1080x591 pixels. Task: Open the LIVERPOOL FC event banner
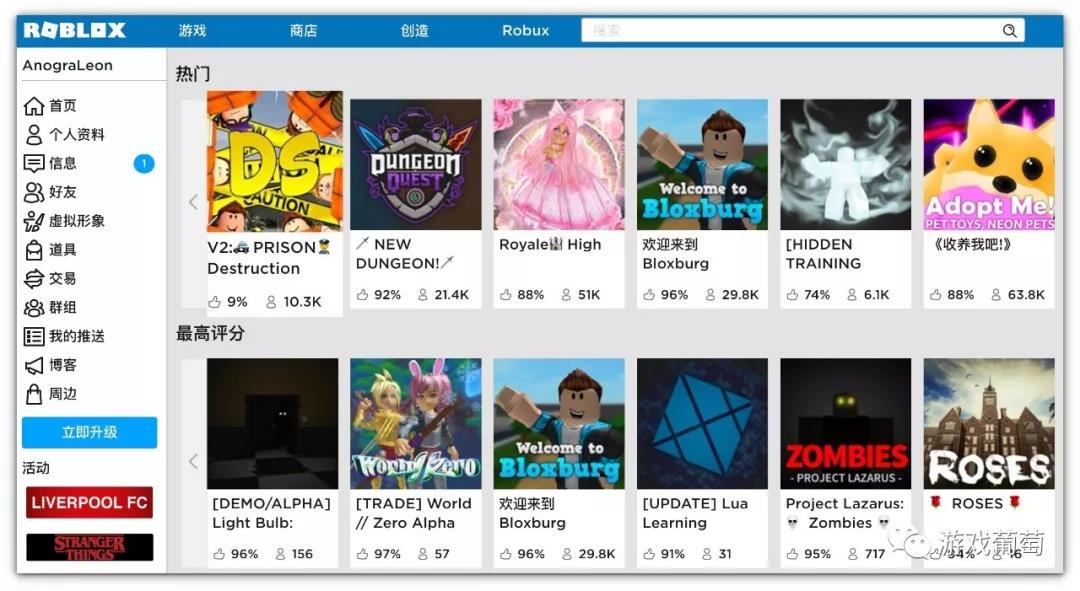[90, 503]
